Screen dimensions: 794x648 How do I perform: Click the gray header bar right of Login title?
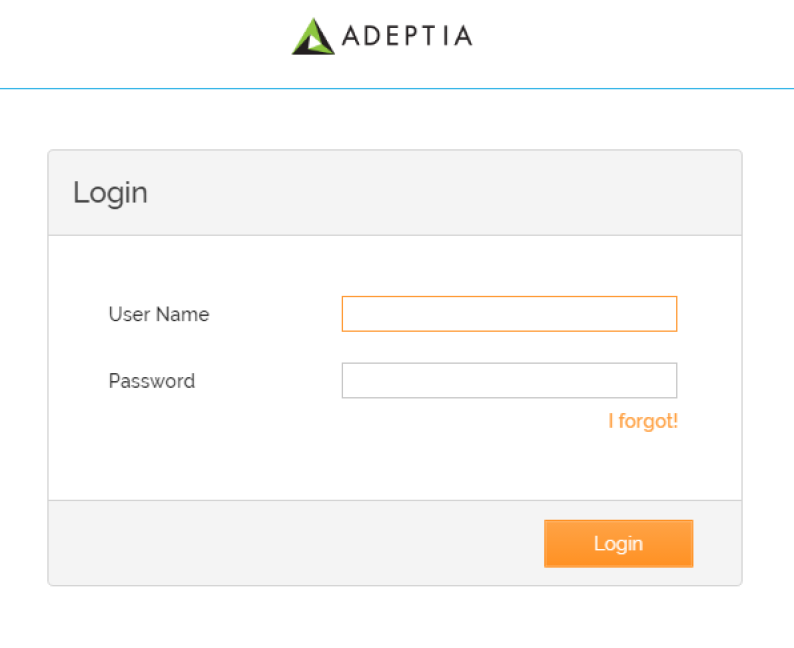click(450, 192)
